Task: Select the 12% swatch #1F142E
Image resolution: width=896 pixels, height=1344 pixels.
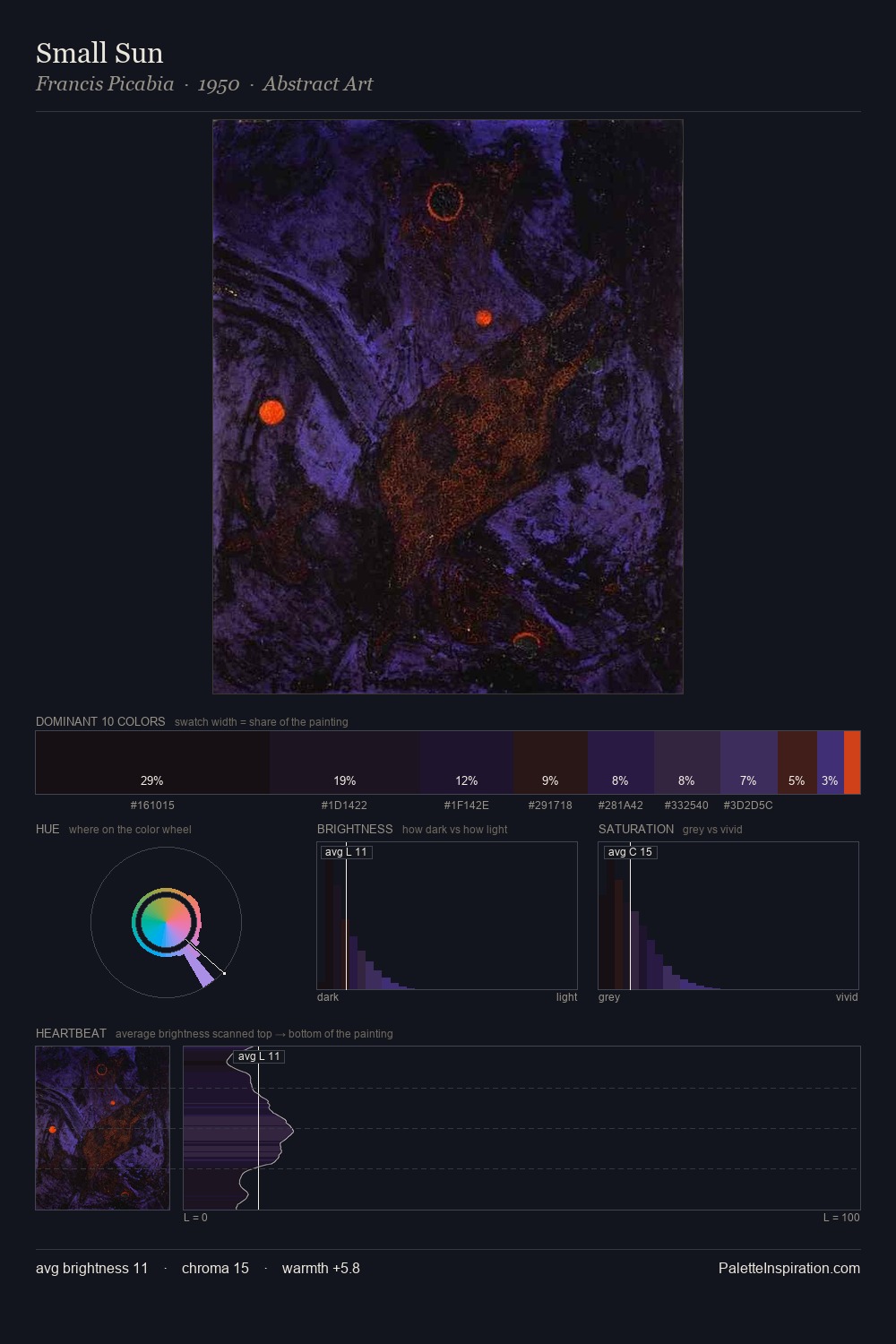Action: tap(467, 762)
